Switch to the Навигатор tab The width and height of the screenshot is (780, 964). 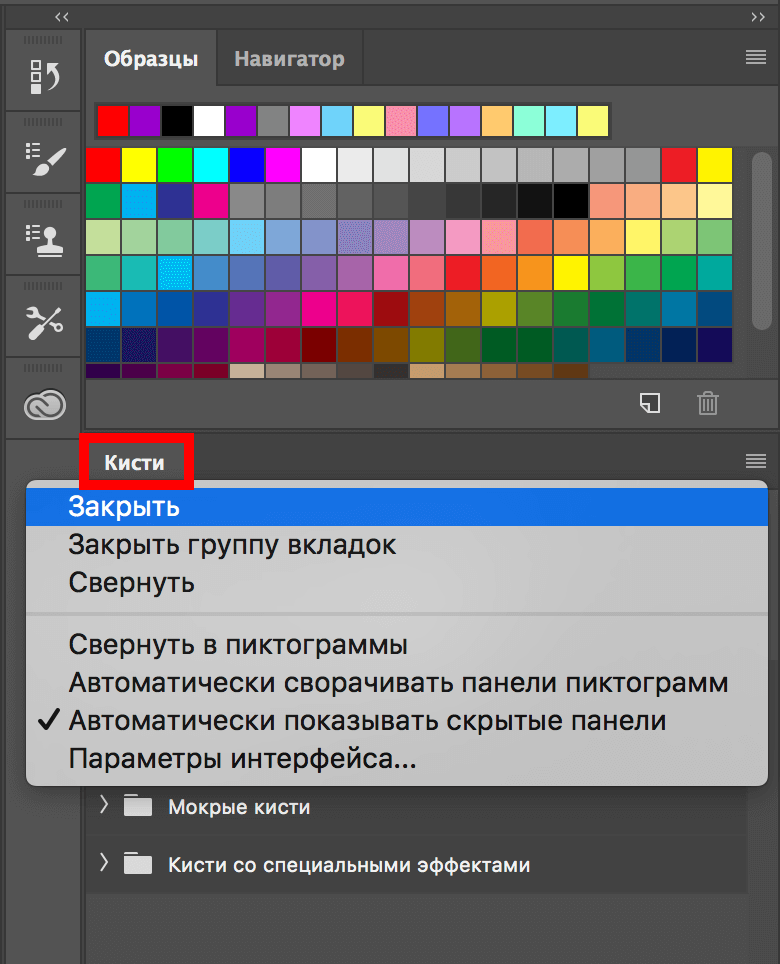point(289,58)
